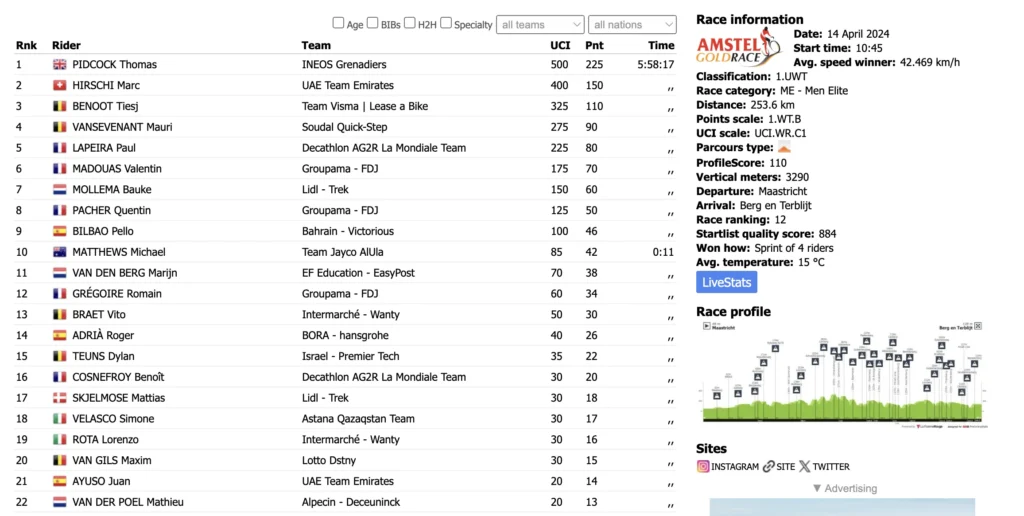Click the Time column header
1024x516 pixels.
tap(661, 45)
